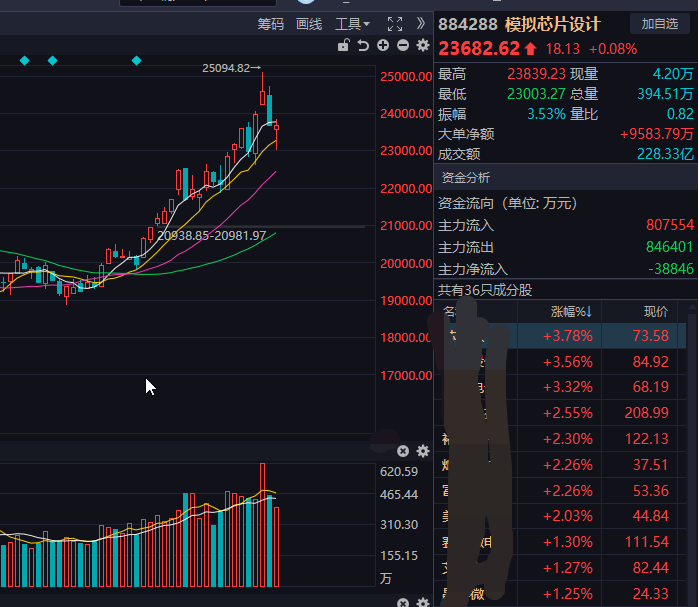This screenshot has height=607, width=699.
Task: Click the 总量 value 394.51万
Action: pyautogui.click(x=665, y=94)
